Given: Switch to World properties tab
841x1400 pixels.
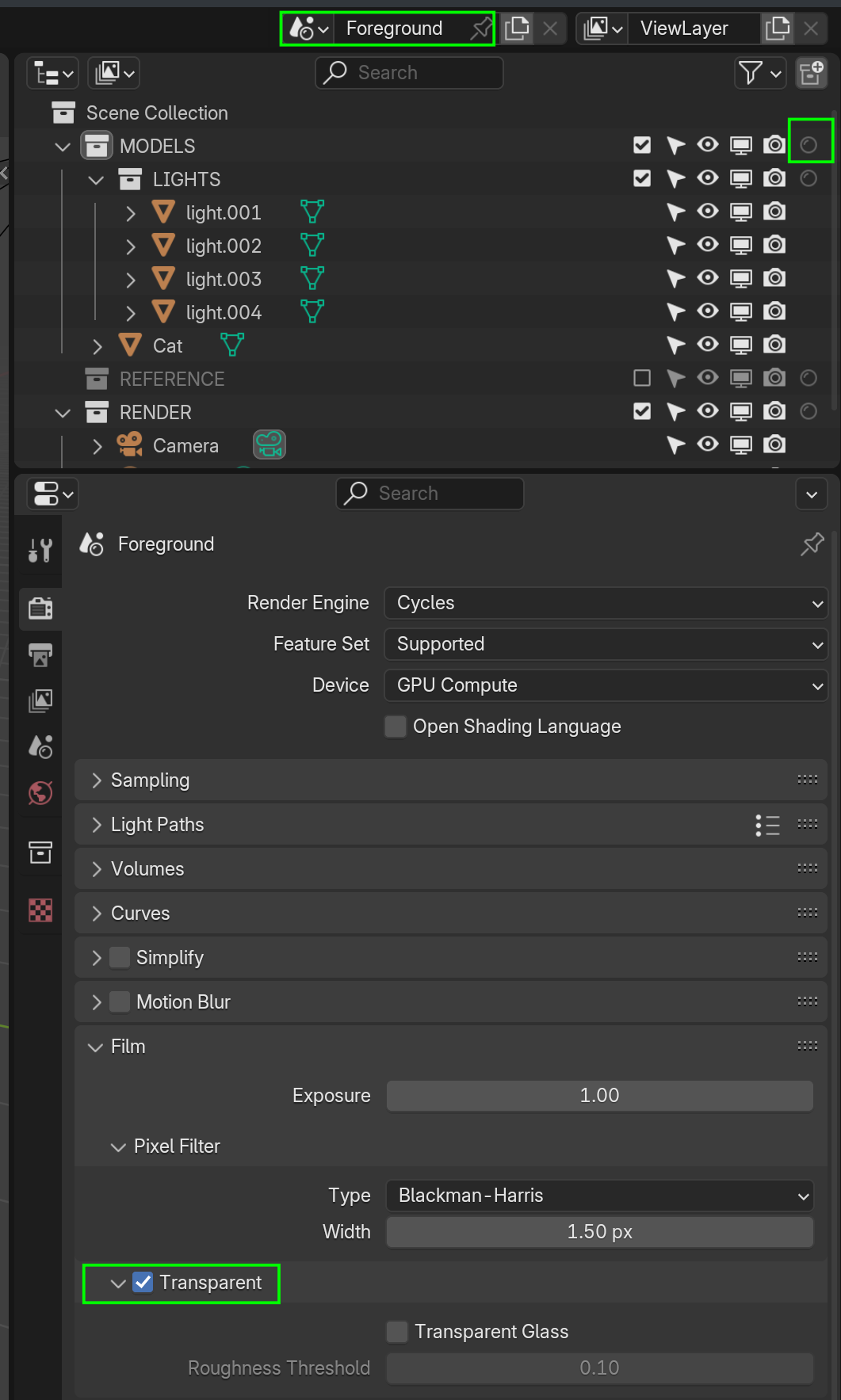Looking at the screenshot, I should click(x=40, y=793).
